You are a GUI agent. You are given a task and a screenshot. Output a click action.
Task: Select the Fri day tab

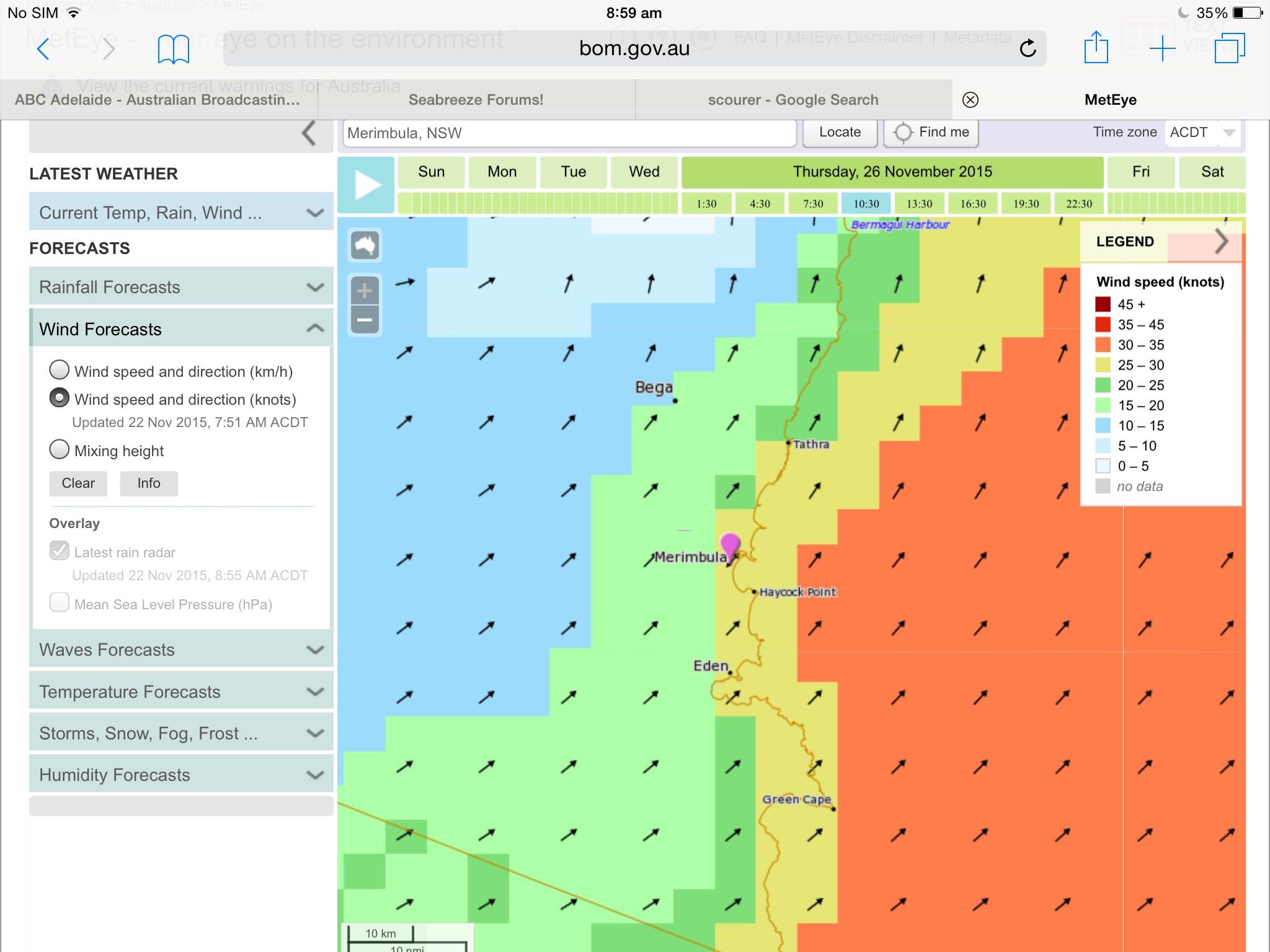click(1140, 172)
